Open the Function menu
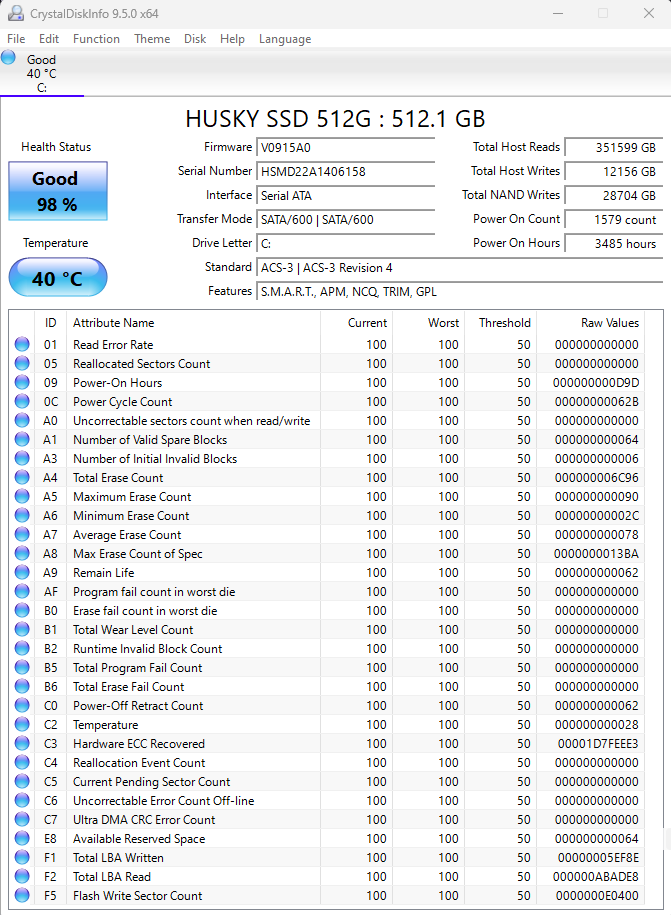This screenshot has width=671, height=915. pos(96,39)
